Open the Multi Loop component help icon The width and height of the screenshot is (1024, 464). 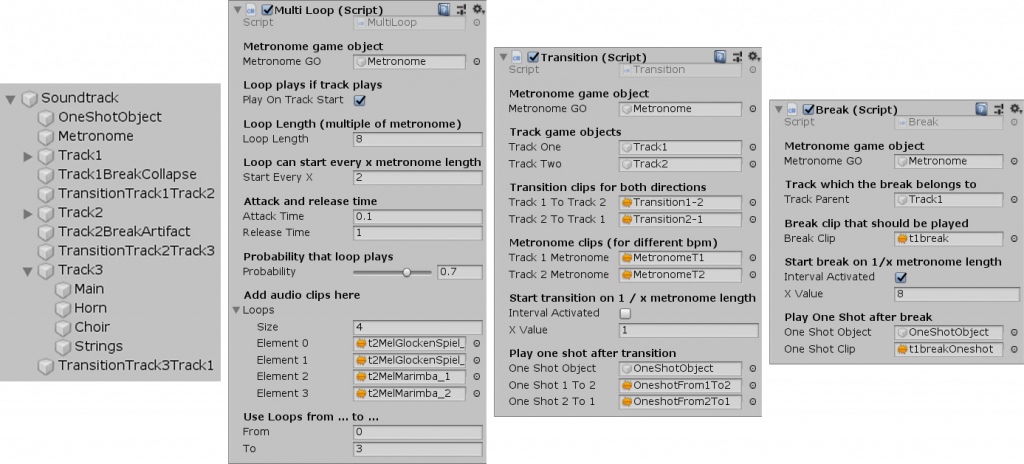[x=443, y=9]
